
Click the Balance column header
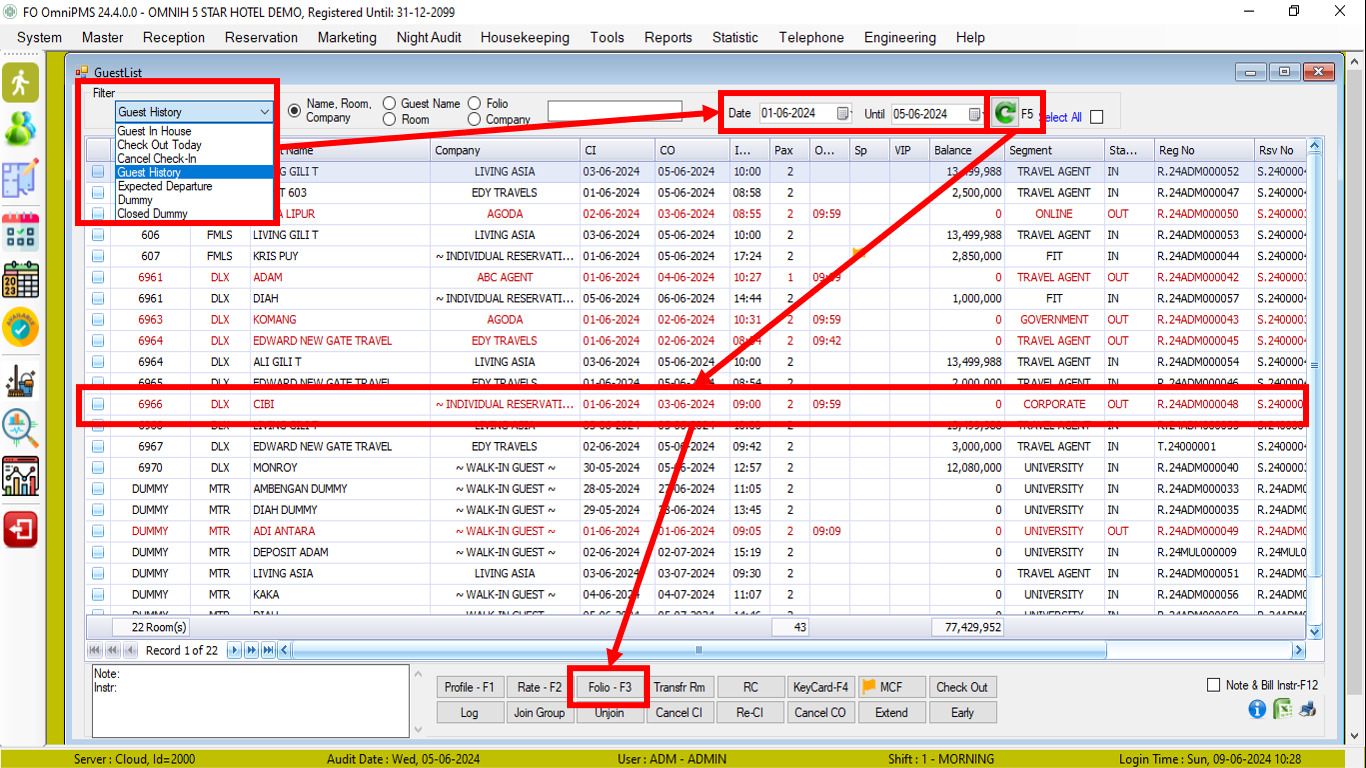coord(967,150)
